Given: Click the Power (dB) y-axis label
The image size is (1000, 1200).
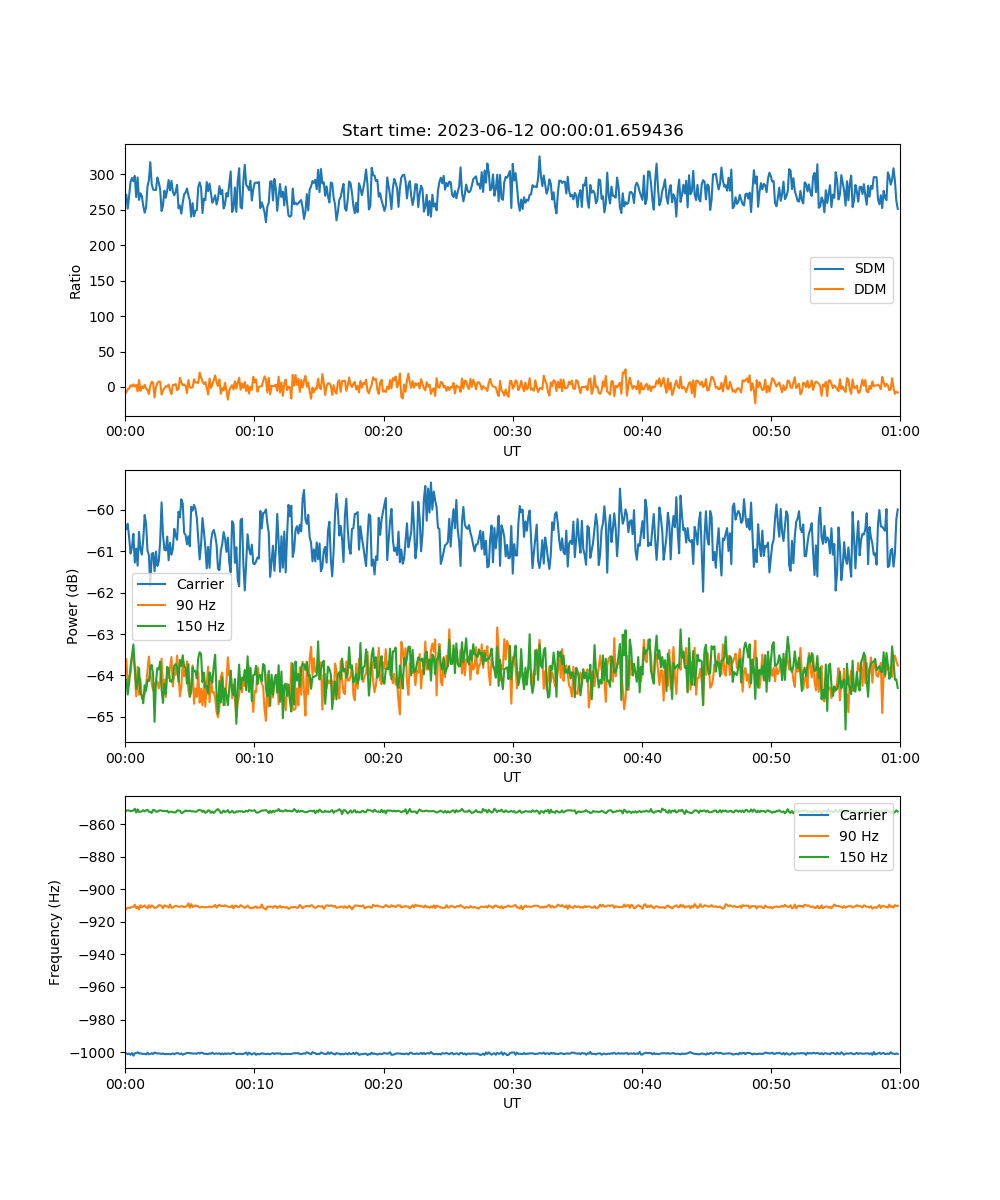Looking at the screenshot, I should pos(73,606).
